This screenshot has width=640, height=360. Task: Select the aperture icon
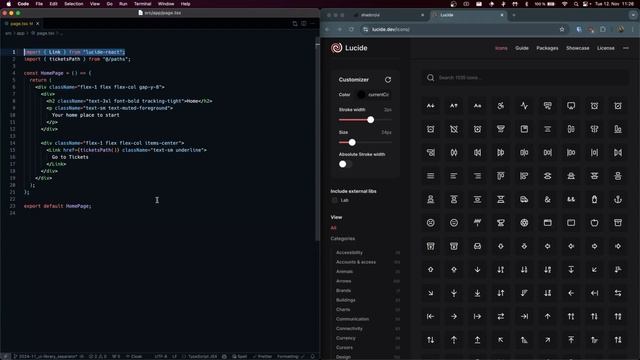click(524, 223)
